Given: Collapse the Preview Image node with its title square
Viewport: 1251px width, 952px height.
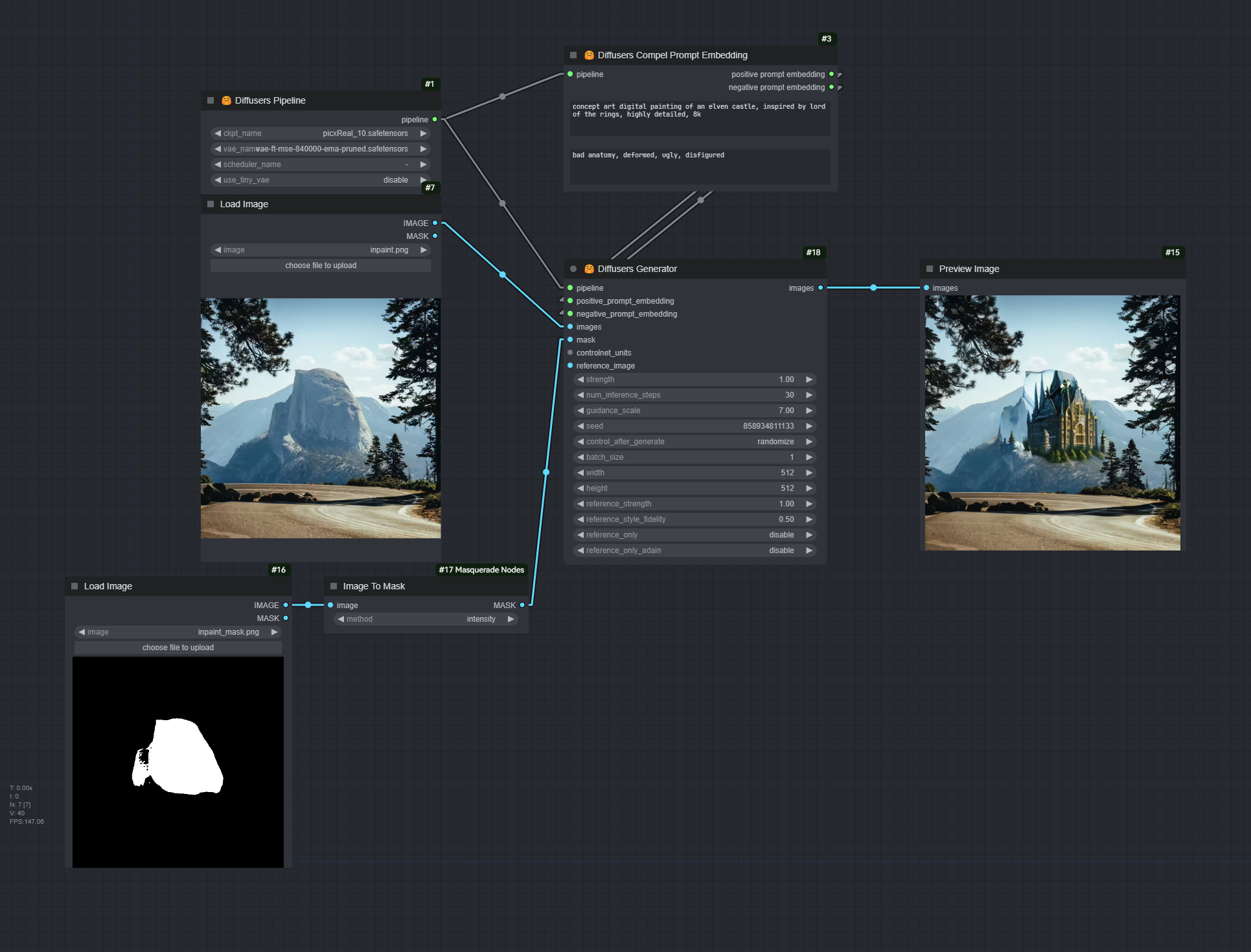Looking at the screenshot, I should (930, 269).
